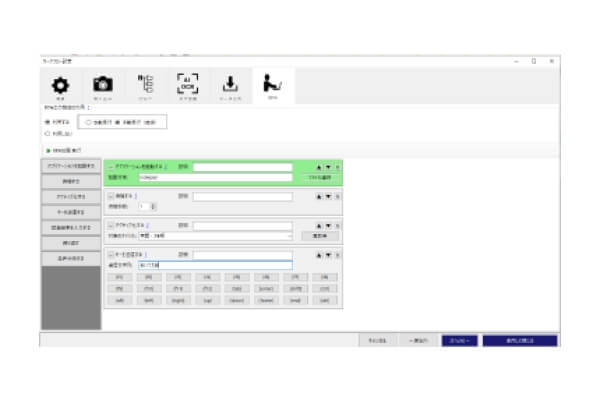
Task: Click the download arrow toolbar icon
Action: (229, 86)
